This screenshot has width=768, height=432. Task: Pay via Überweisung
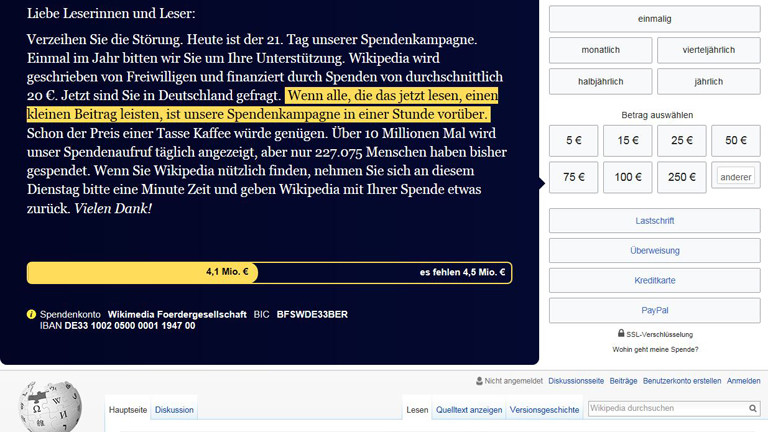(x=654, y=251)
